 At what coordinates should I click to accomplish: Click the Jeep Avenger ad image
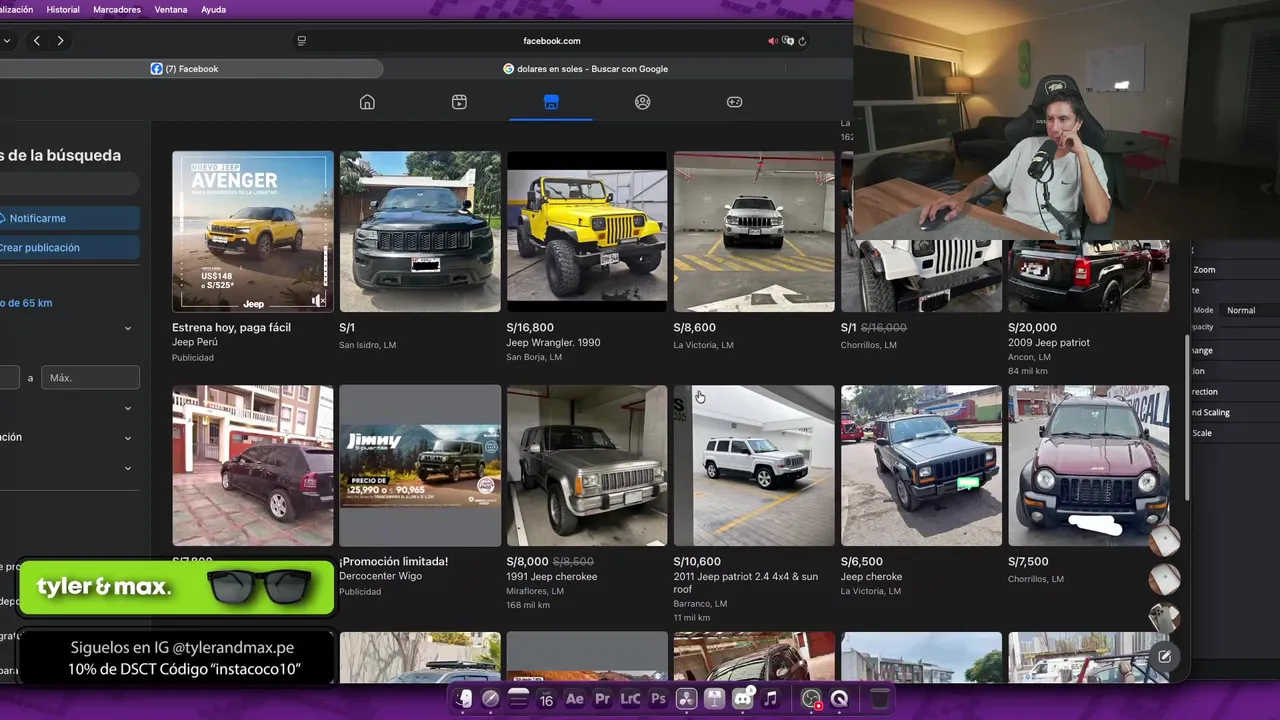point(253,231)
